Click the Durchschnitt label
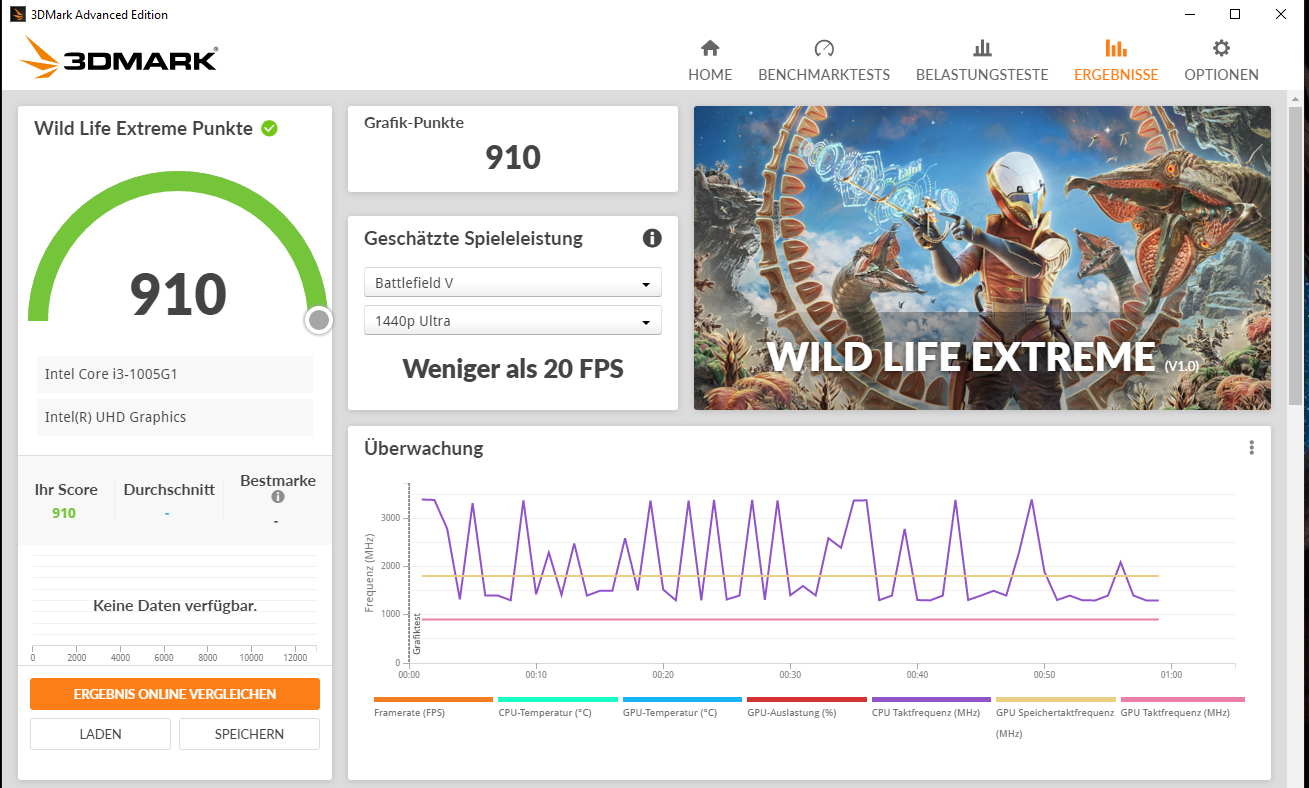Viewport: 1309px width, 788px height. (x=169, y=490)
